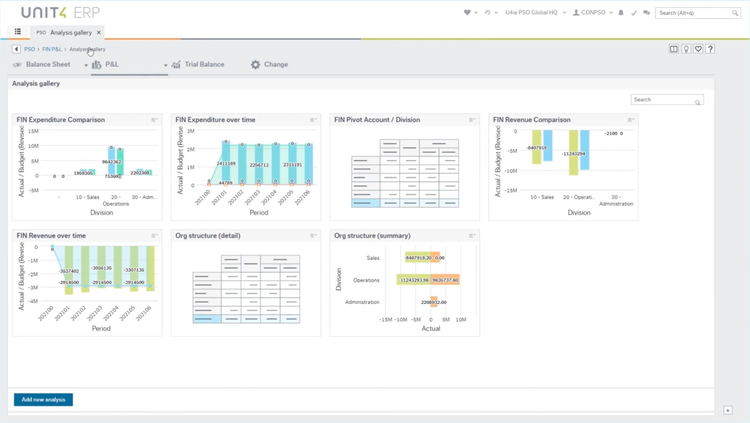Click the Unit4 ERP logo

[60, 12]
